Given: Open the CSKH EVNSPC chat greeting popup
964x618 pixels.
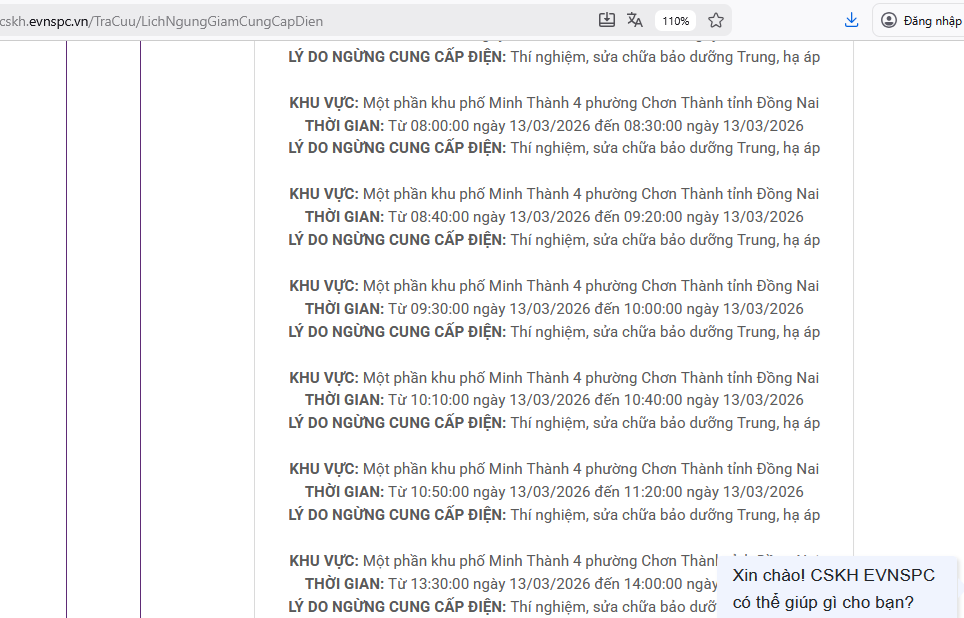Looking at the screenshot, I should coord(833,589).
